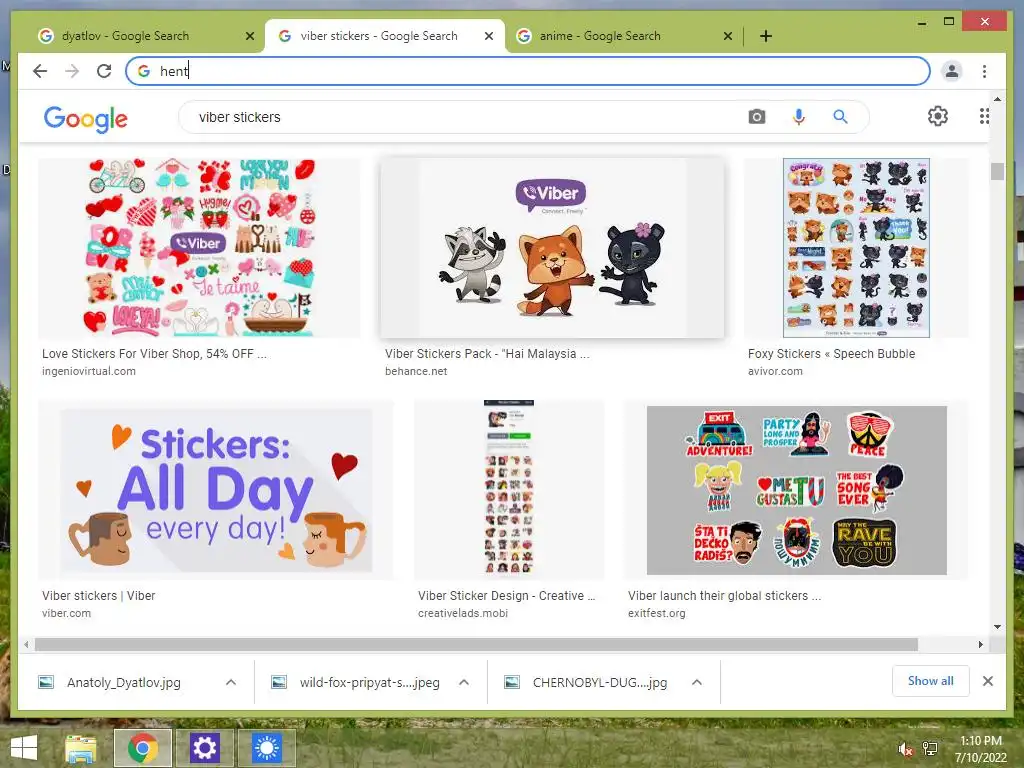The image size is (1024, 768).
Task: Expand options for CHERNOBYL-DUG download
Action: [697, 682]
